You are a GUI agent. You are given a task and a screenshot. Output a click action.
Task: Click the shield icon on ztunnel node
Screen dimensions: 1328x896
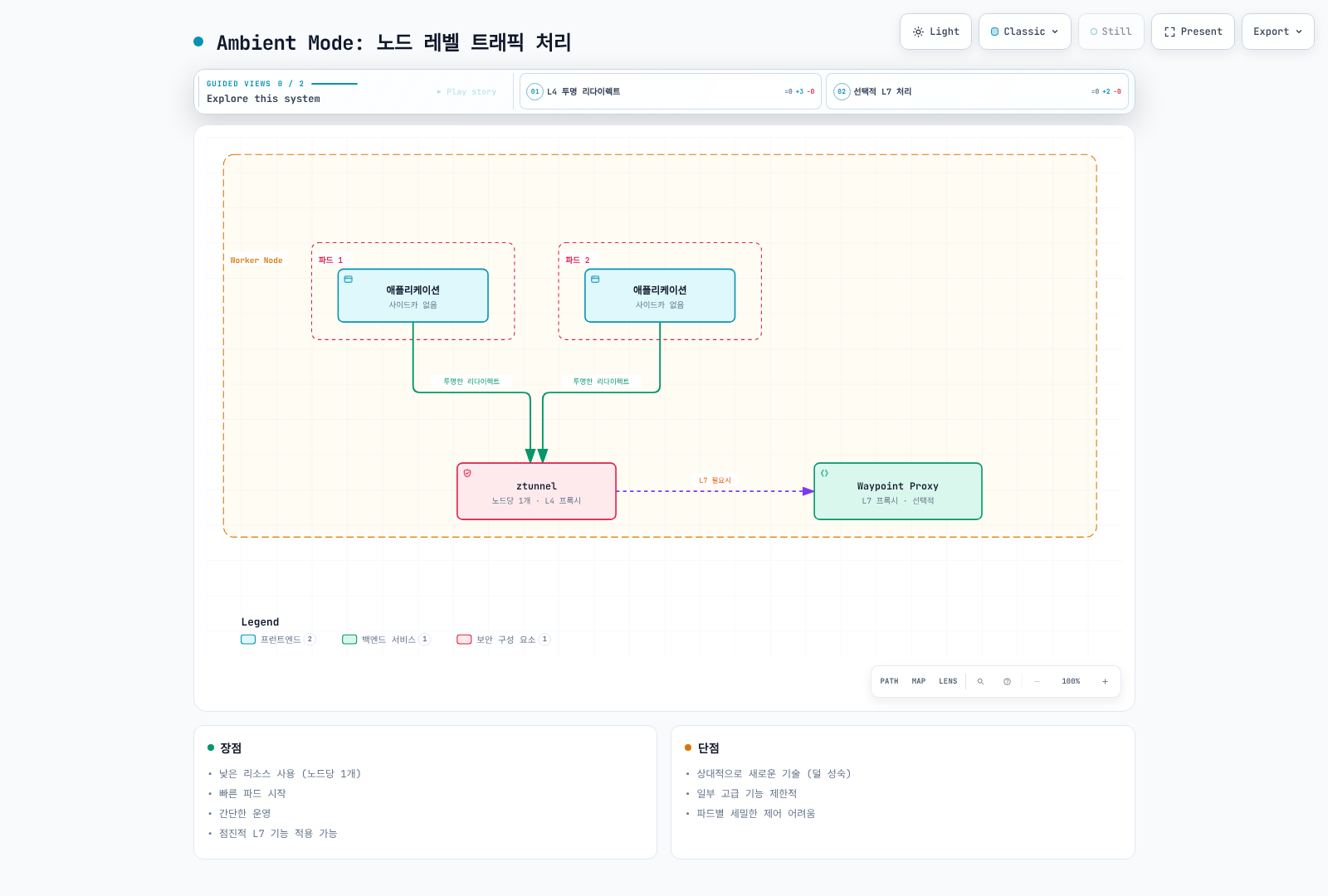[467, 473]
